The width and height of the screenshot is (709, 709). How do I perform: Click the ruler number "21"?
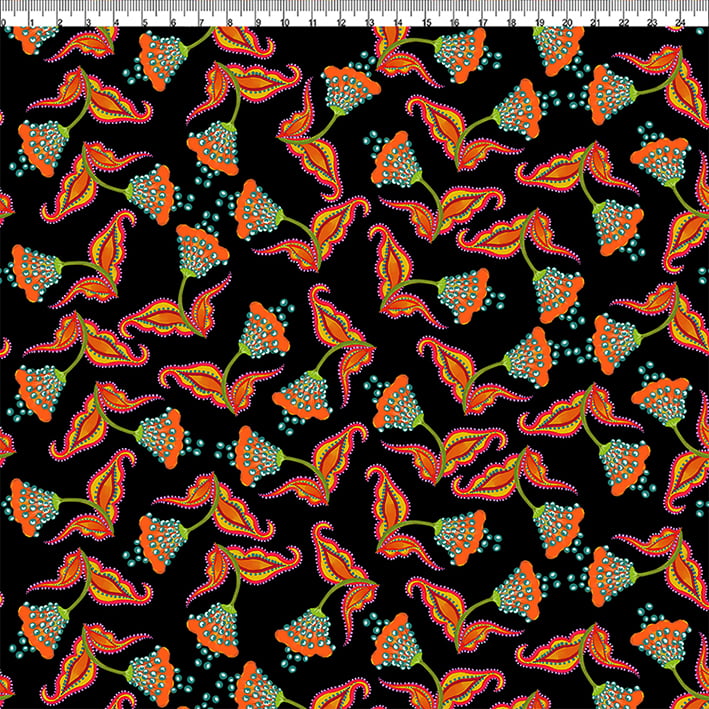click(596, 23)
